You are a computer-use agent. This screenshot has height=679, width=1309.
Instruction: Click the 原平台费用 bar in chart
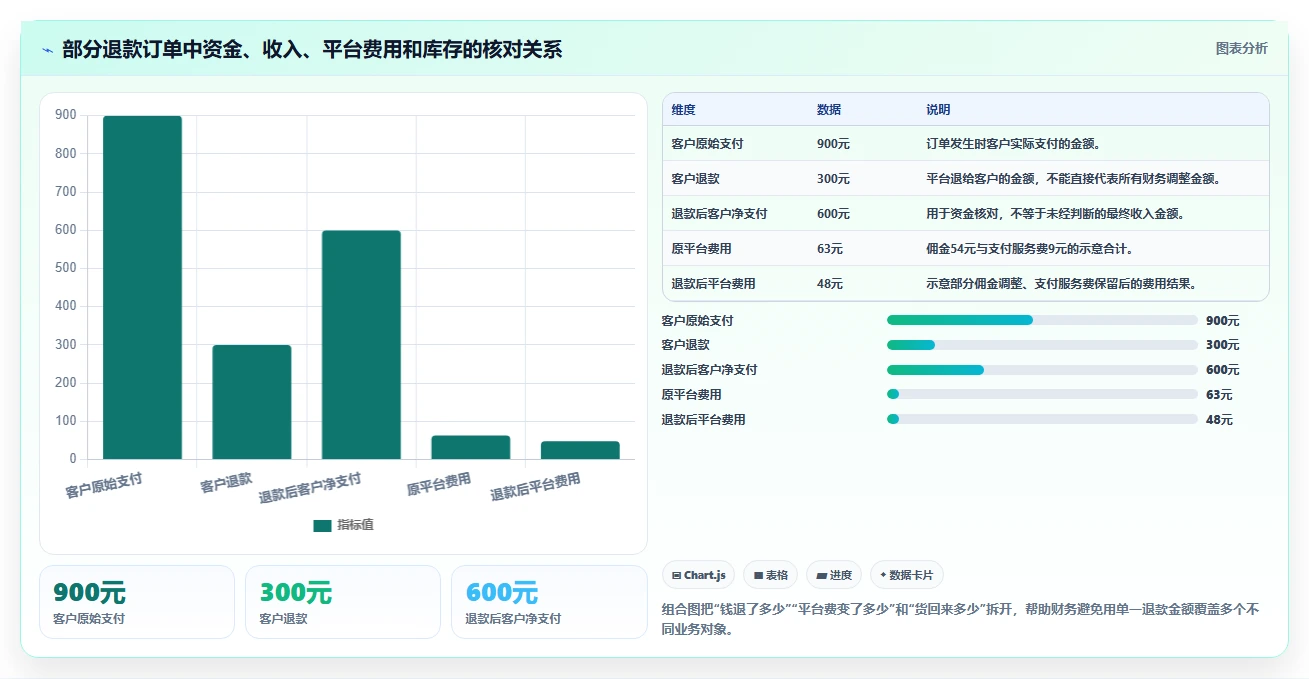[470, 447]
